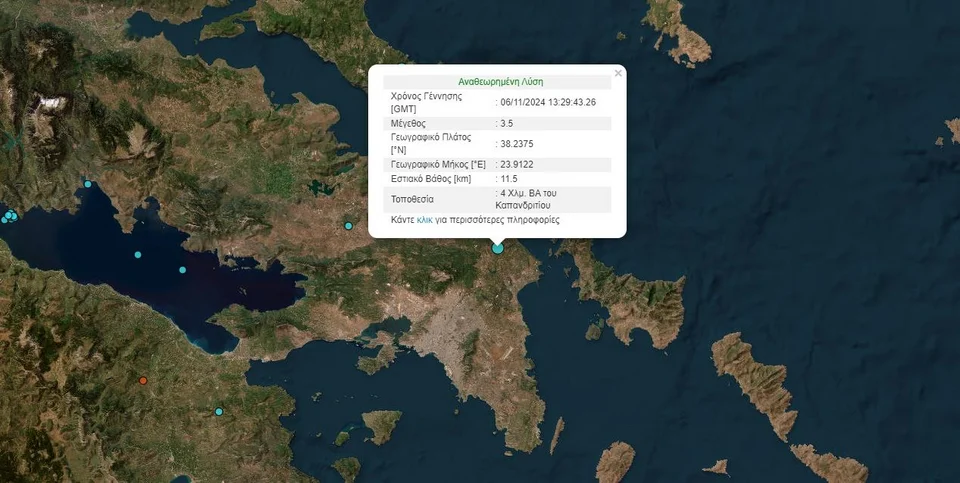Click the focal depth value 11.5
Screen dimensions: 960x483
pyautogui.click(x=509, y=179)
